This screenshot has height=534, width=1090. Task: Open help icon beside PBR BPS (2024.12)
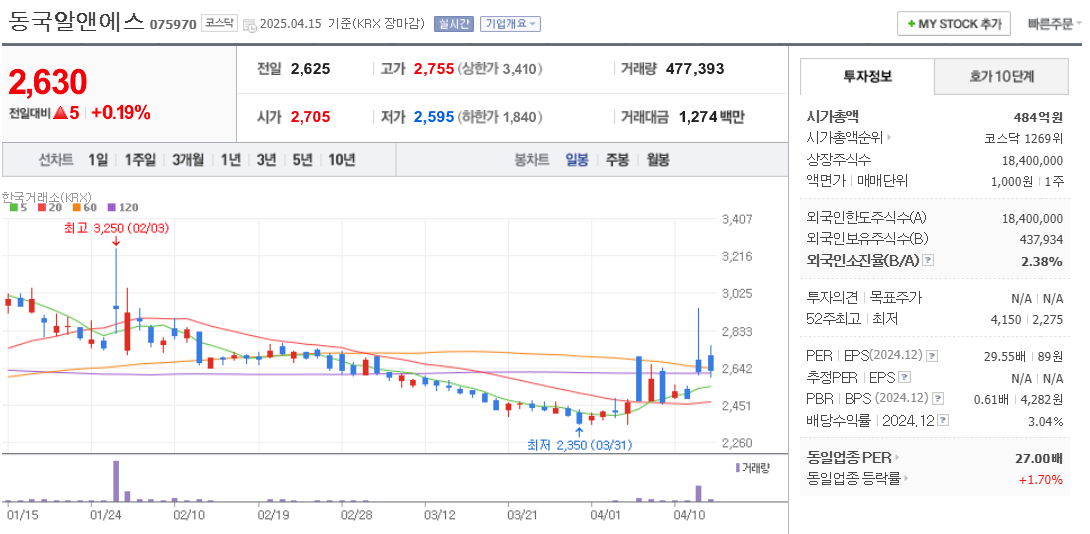938,399
